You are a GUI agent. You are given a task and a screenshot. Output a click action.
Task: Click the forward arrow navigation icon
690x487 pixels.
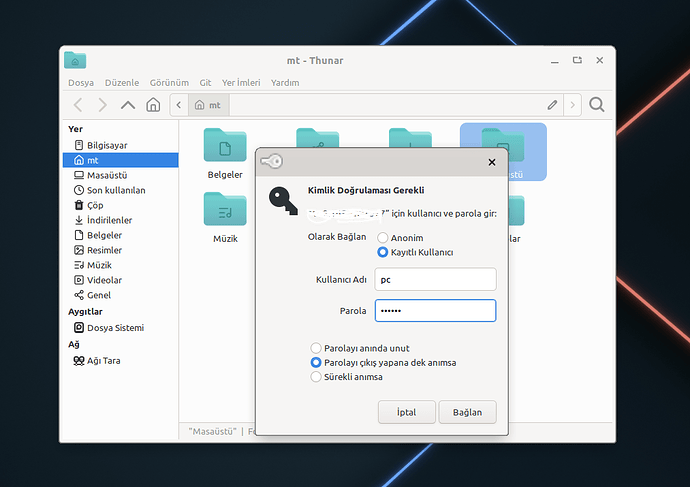(102, 105)
